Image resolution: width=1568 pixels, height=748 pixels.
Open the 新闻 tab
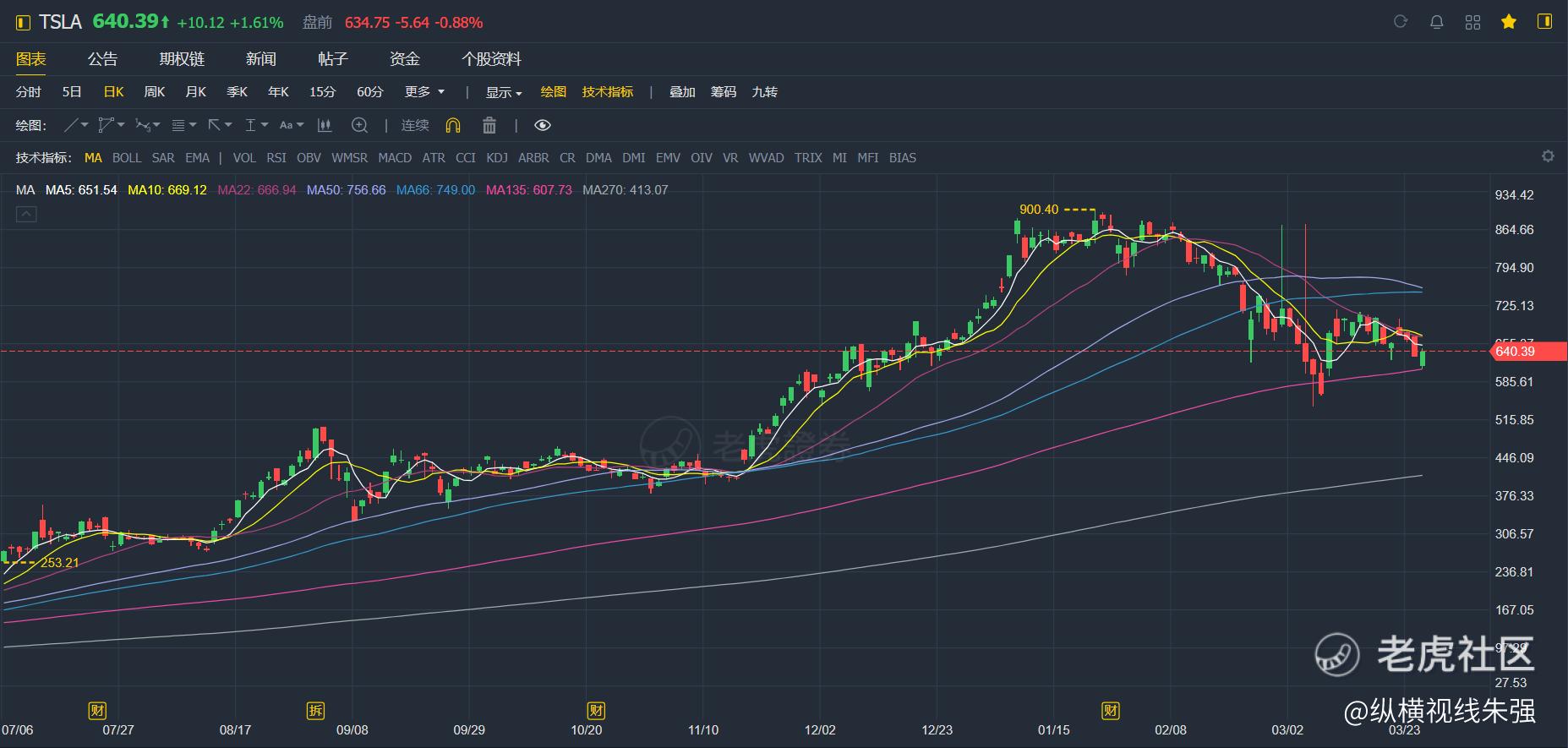tap(261, 59)
